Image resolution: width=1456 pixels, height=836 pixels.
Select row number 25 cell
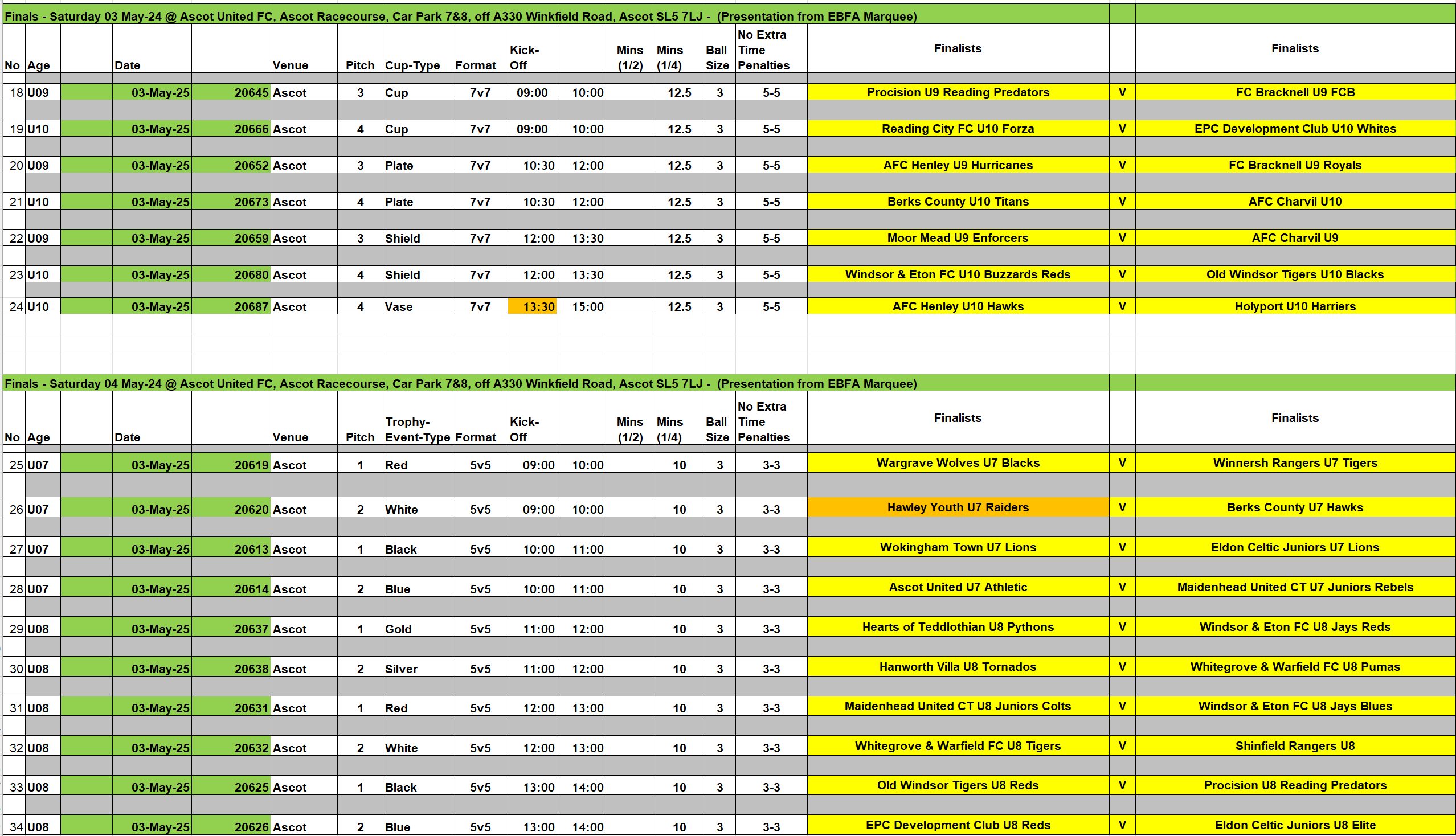point(14,464)
